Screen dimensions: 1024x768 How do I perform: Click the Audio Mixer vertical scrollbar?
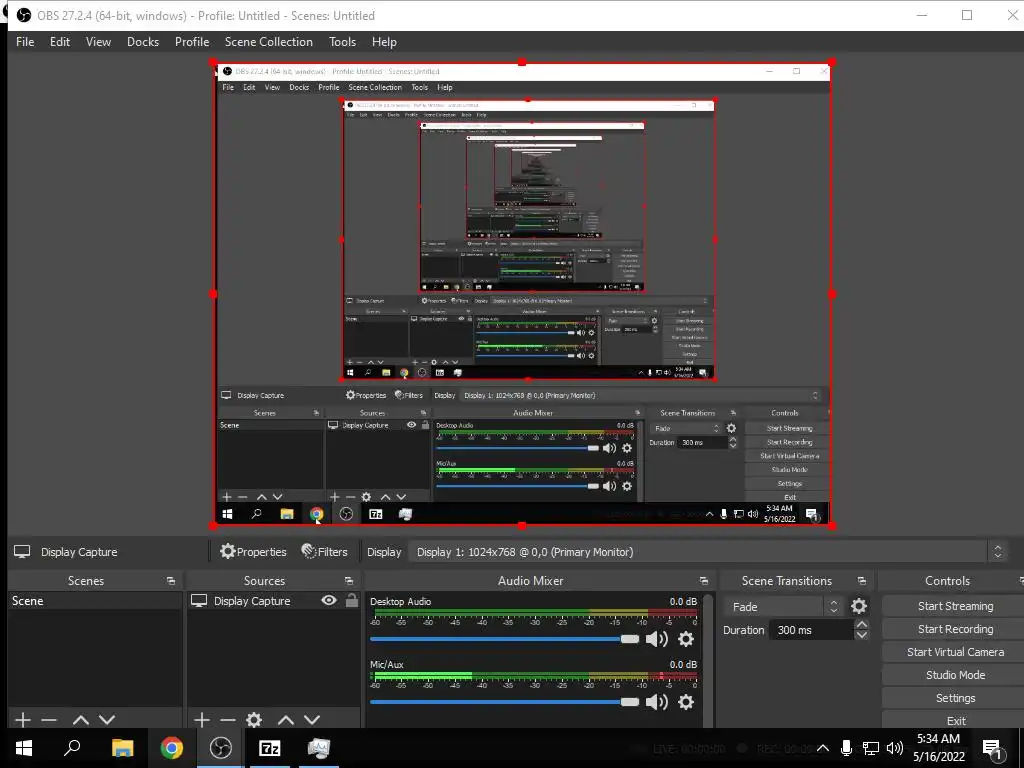[x=709, y=660]
